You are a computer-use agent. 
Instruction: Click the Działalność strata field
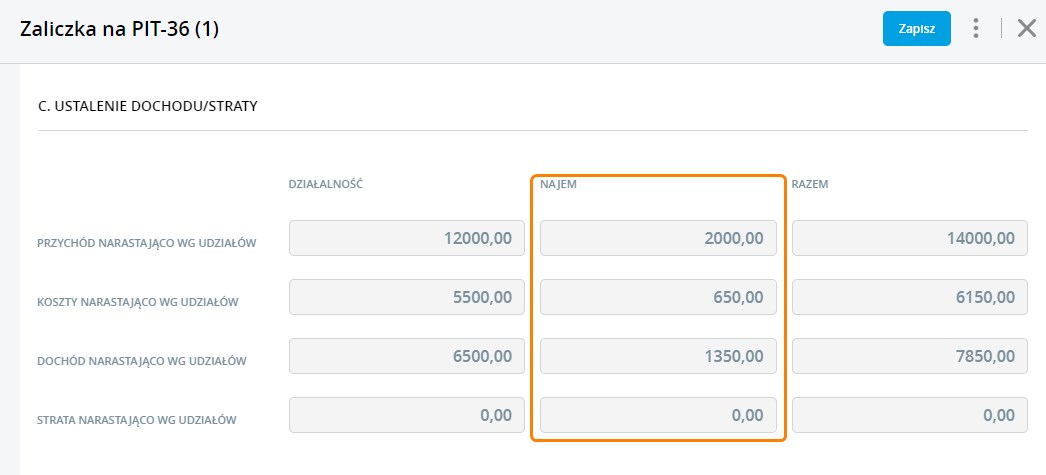click(406, 415)
